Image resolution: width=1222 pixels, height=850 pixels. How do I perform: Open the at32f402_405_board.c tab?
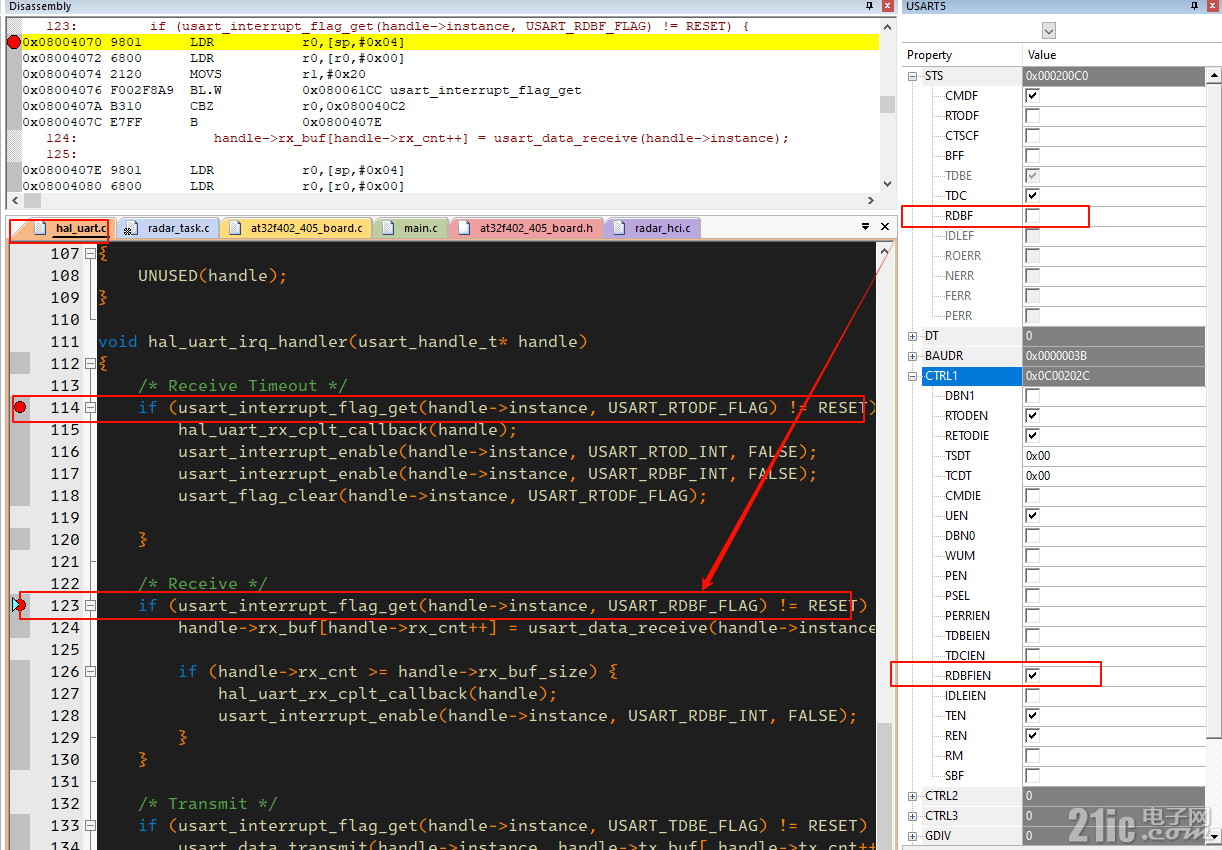(x=306, y=228)
